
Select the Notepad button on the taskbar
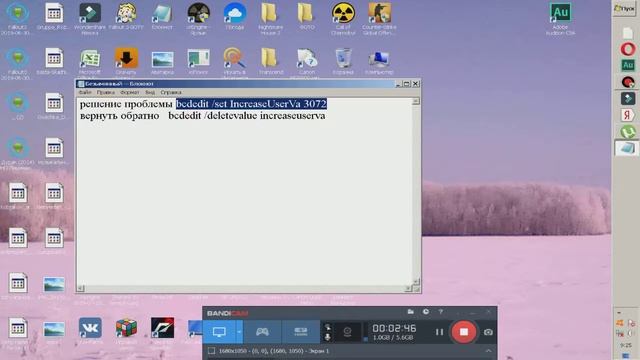(x=627, y=148)
